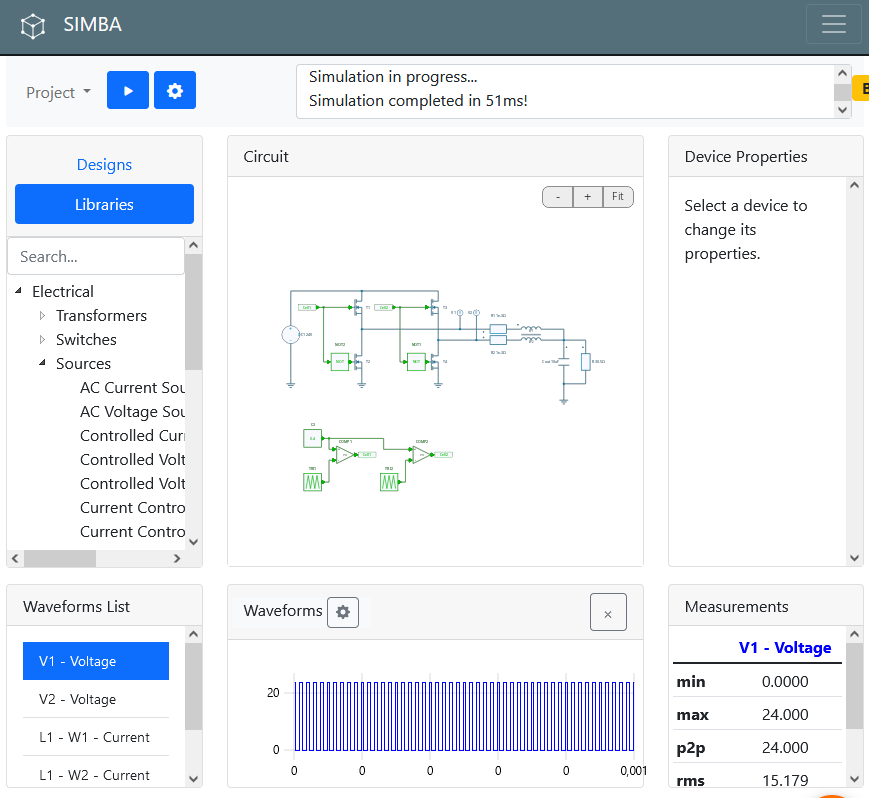Select comparator COMP1

(345, 455)
